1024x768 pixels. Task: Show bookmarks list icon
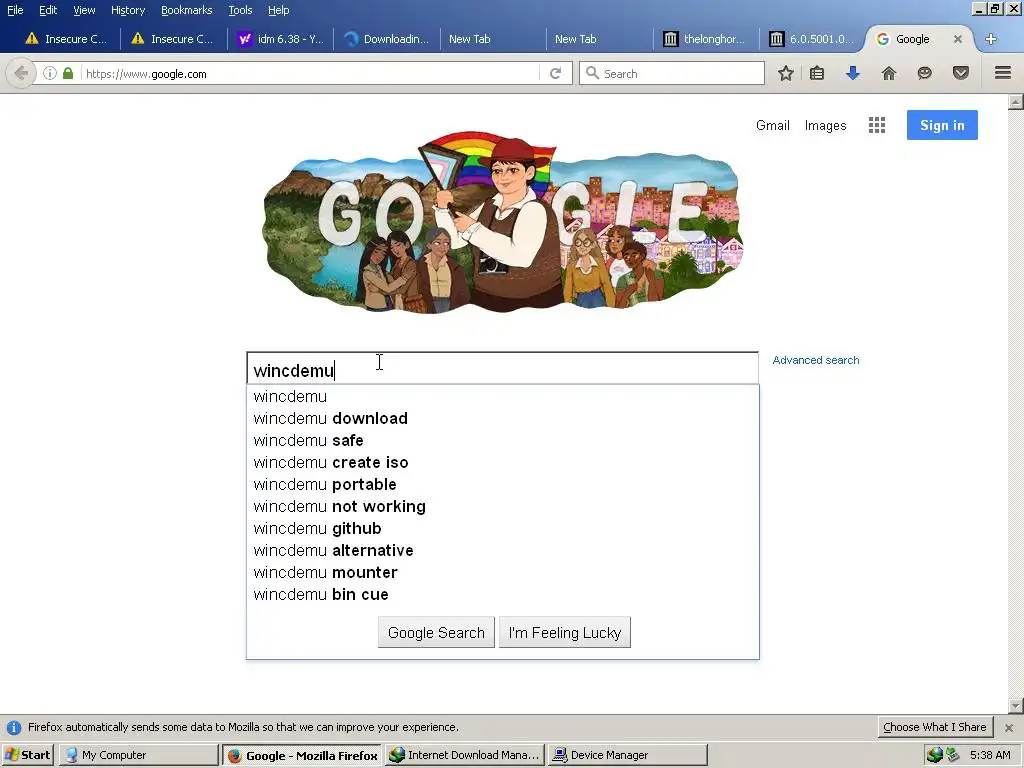(x=817, y=73)
